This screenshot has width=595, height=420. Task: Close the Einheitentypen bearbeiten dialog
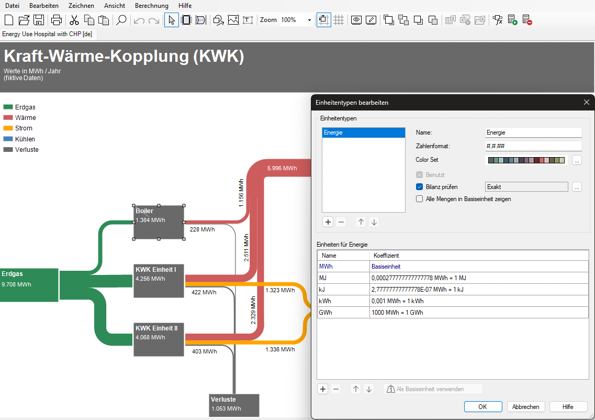(586, 102)
